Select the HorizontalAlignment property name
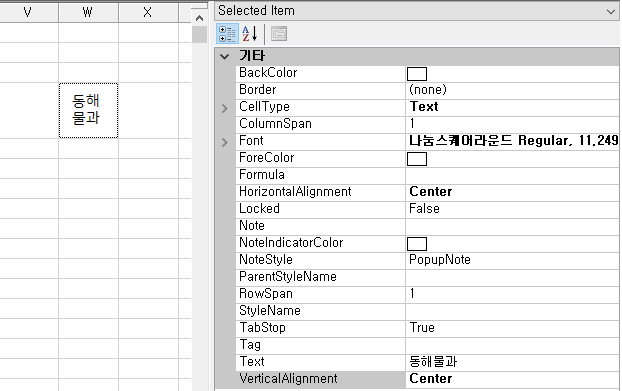This screenshot has width=622, height=391. (295, 192)
